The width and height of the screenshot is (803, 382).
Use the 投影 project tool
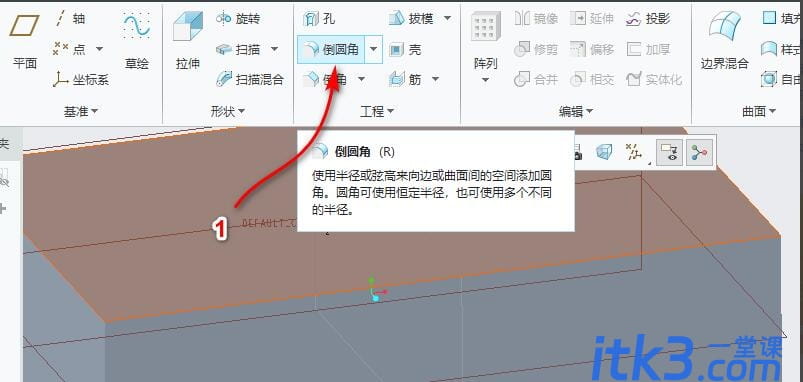[648, 19]
